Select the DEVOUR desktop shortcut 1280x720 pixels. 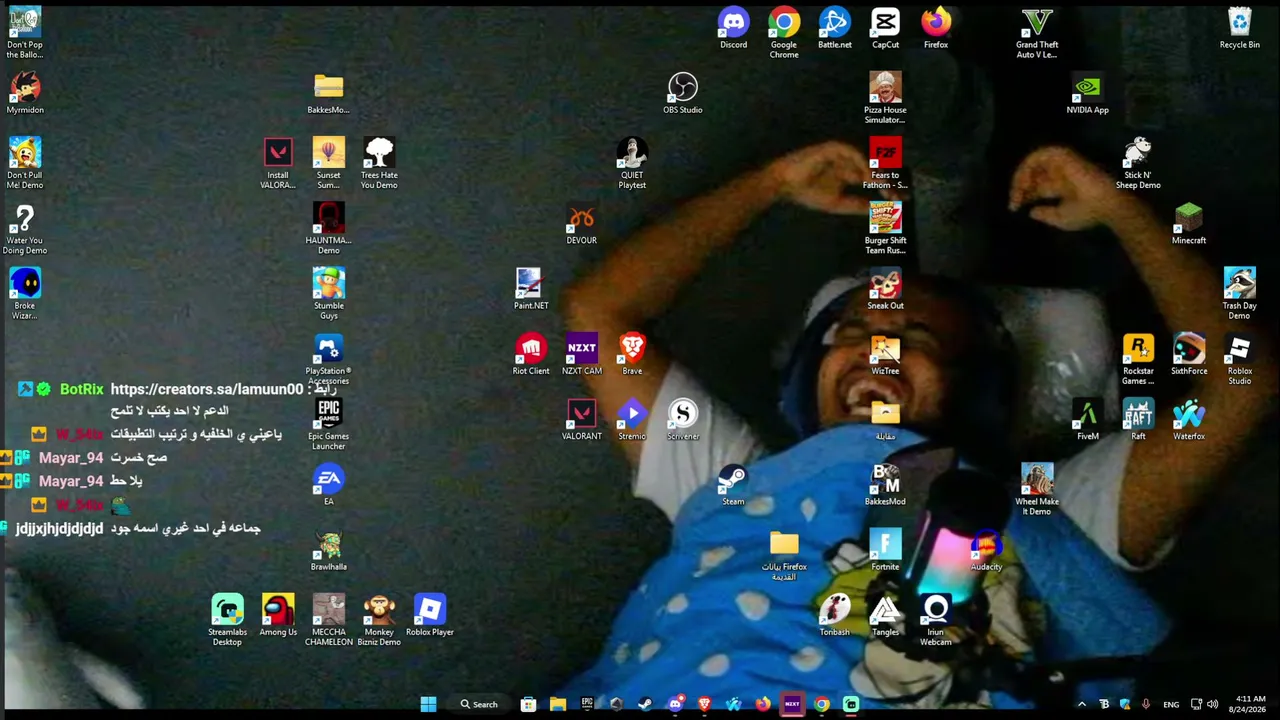click(x=581, y=224)
